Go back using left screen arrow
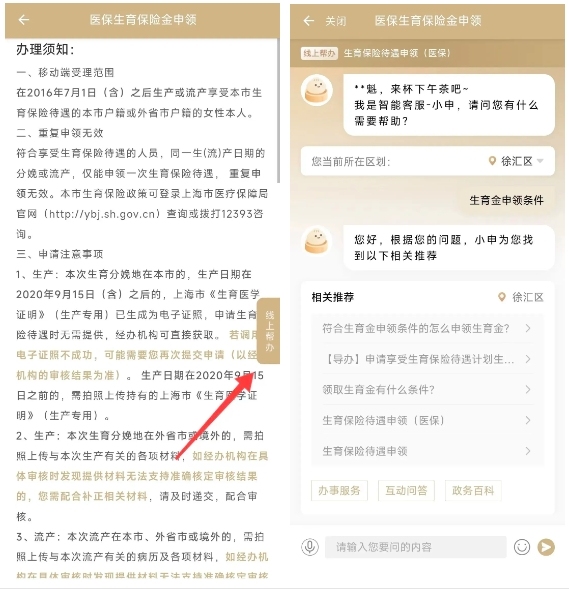Image resolution: width=569 pixels, height=589 pixels. (x=24, y=20)
